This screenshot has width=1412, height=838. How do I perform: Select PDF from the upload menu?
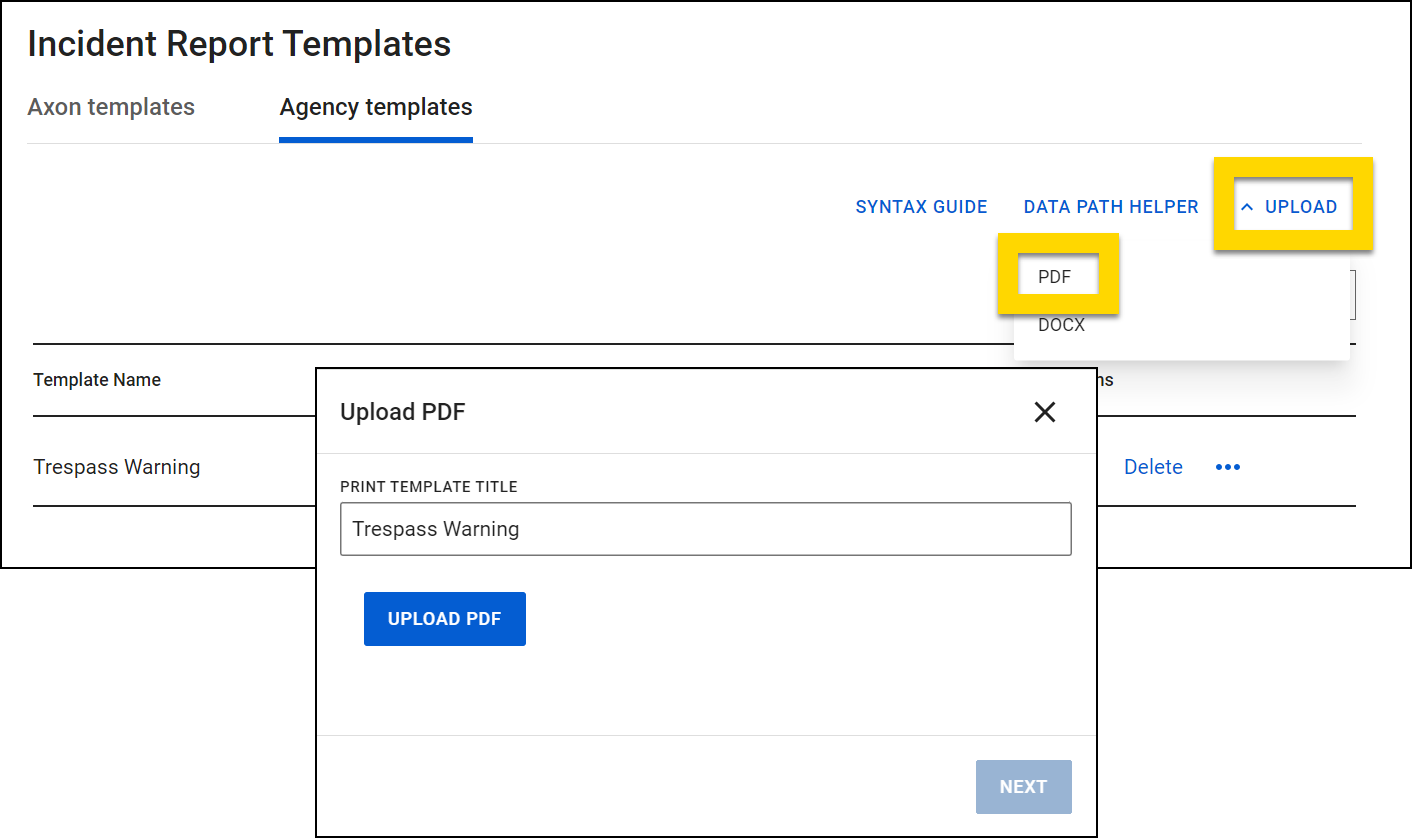click(1057, 276)
